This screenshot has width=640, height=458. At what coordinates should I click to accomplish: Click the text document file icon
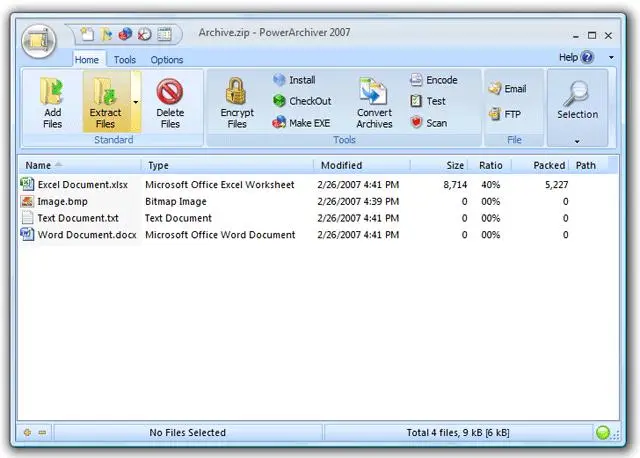pyautogui.click(x=27, y=218)
